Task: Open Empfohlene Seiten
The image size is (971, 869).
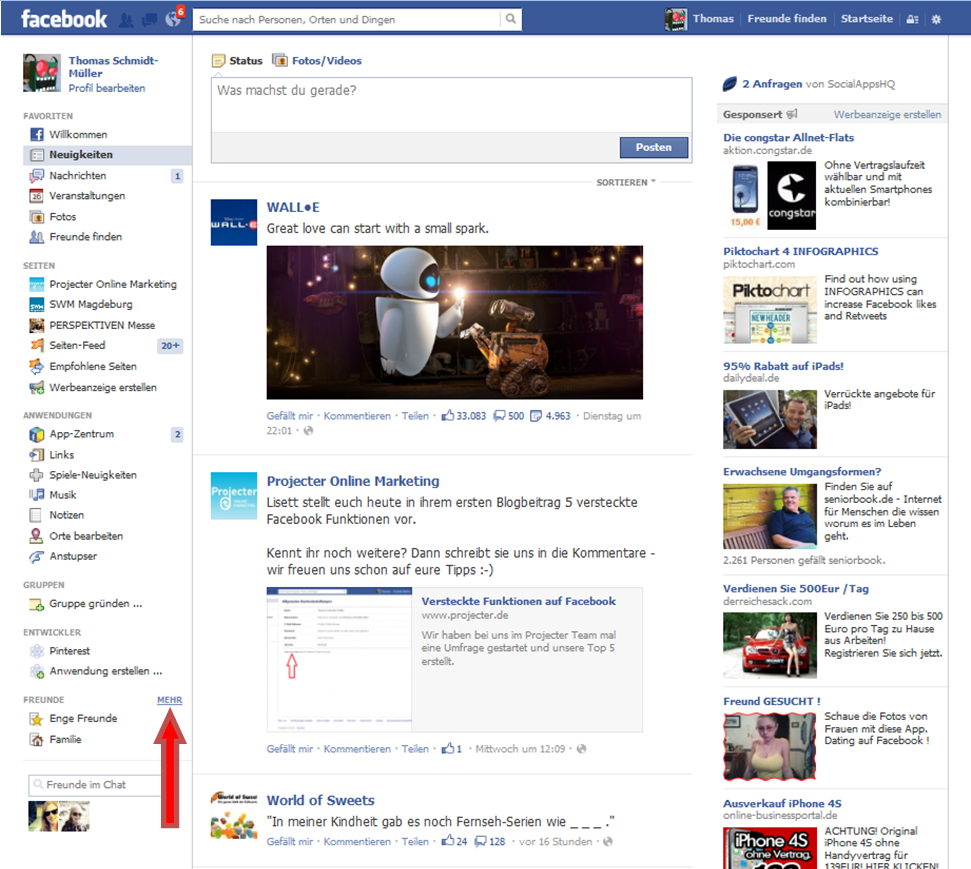Action: 93,367
